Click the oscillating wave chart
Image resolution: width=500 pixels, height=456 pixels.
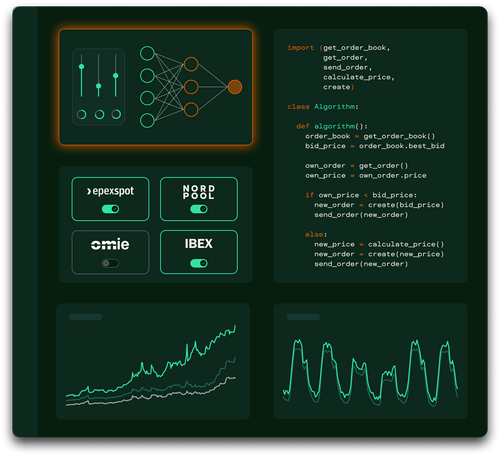[370, 373]
